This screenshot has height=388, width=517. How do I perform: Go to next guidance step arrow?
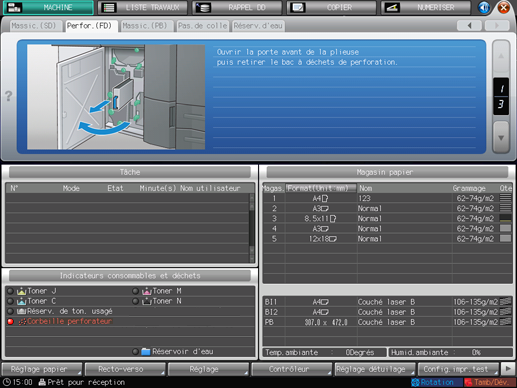click(501, 137)
